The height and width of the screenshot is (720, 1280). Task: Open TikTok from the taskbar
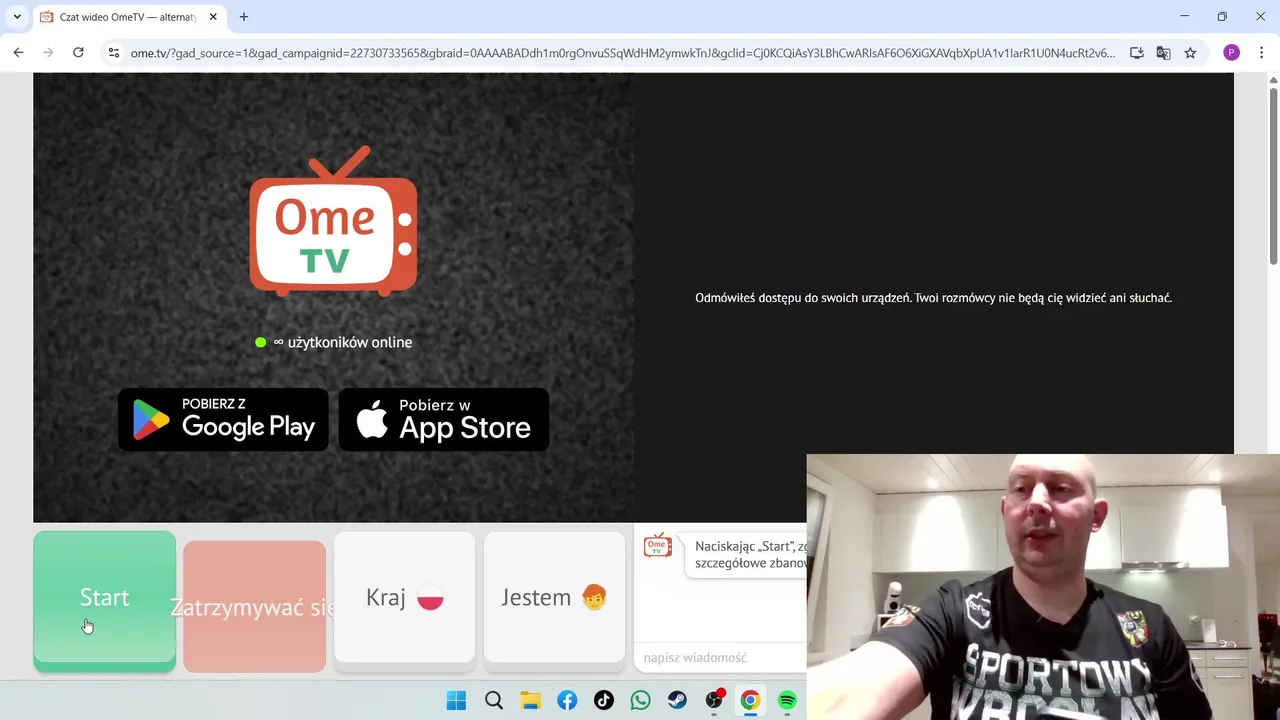tap(604, 701)
